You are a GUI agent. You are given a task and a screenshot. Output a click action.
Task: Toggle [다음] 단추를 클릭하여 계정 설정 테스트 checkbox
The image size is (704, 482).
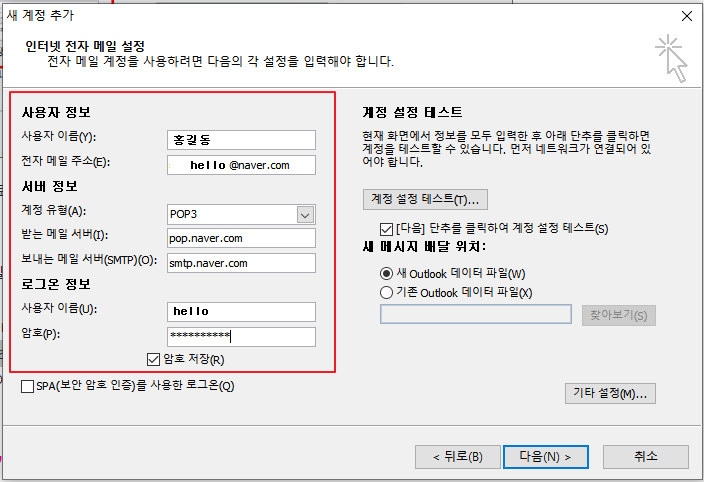386,229
